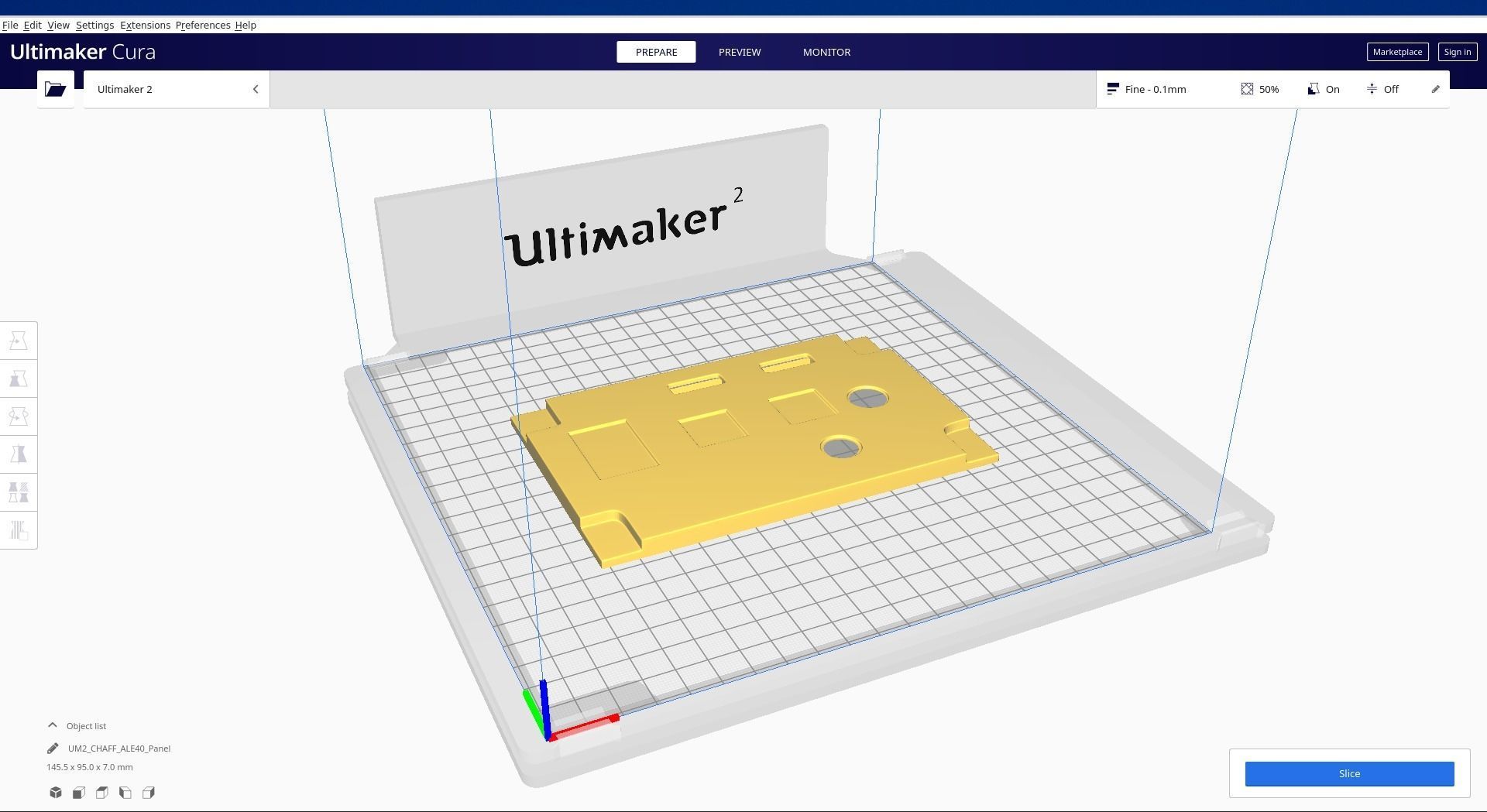Switch to the MONITOR stage
Screen dimensions: 1487x812
826,52
